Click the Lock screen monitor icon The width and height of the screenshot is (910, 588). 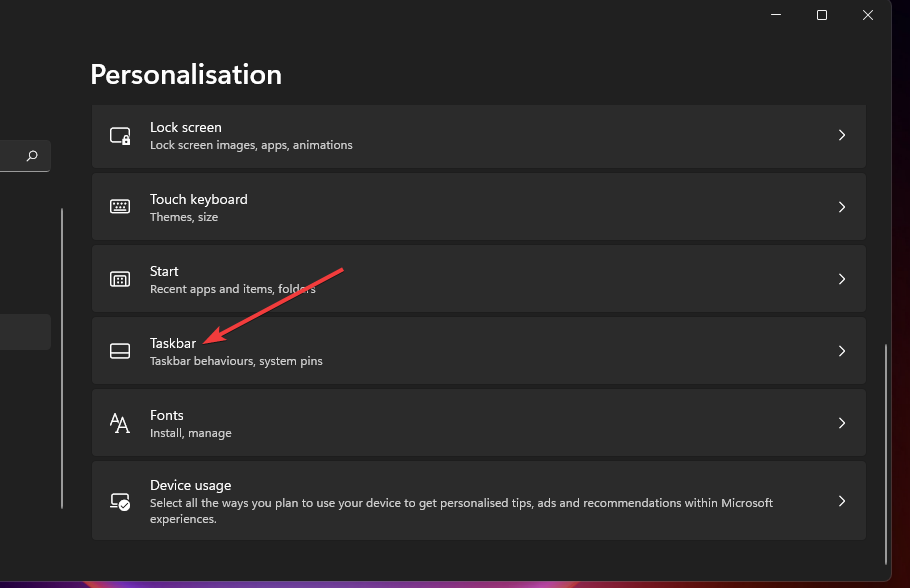(x=120, y=135)
